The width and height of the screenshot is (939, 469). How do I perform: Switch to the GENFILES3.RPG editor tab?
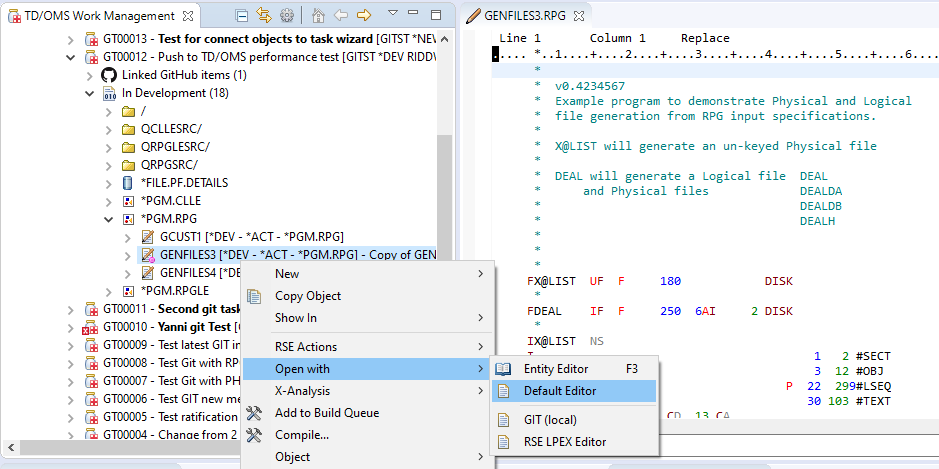(528, 16)
